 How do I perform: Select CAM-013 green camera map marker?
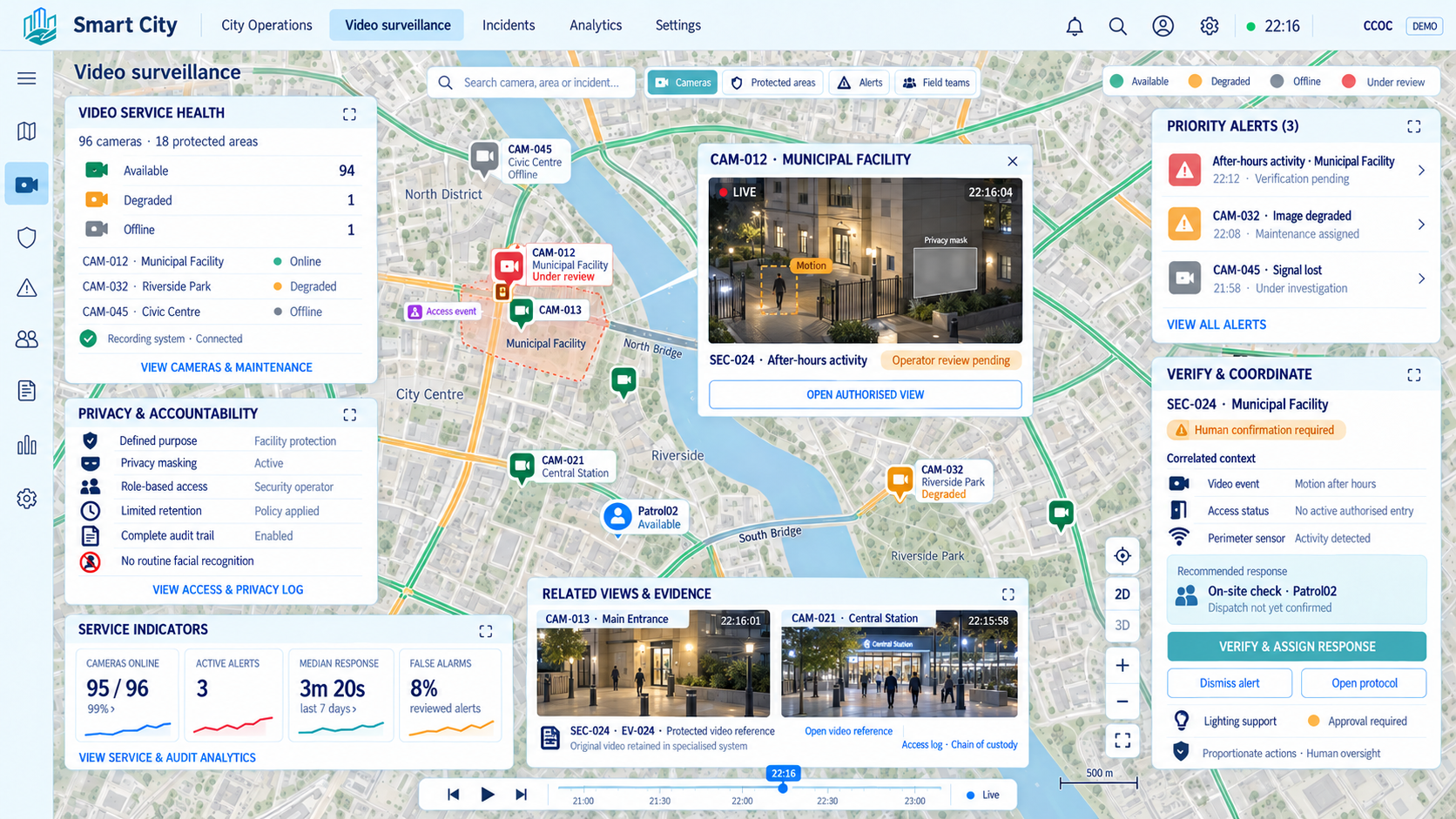click(x=522, y=312)
